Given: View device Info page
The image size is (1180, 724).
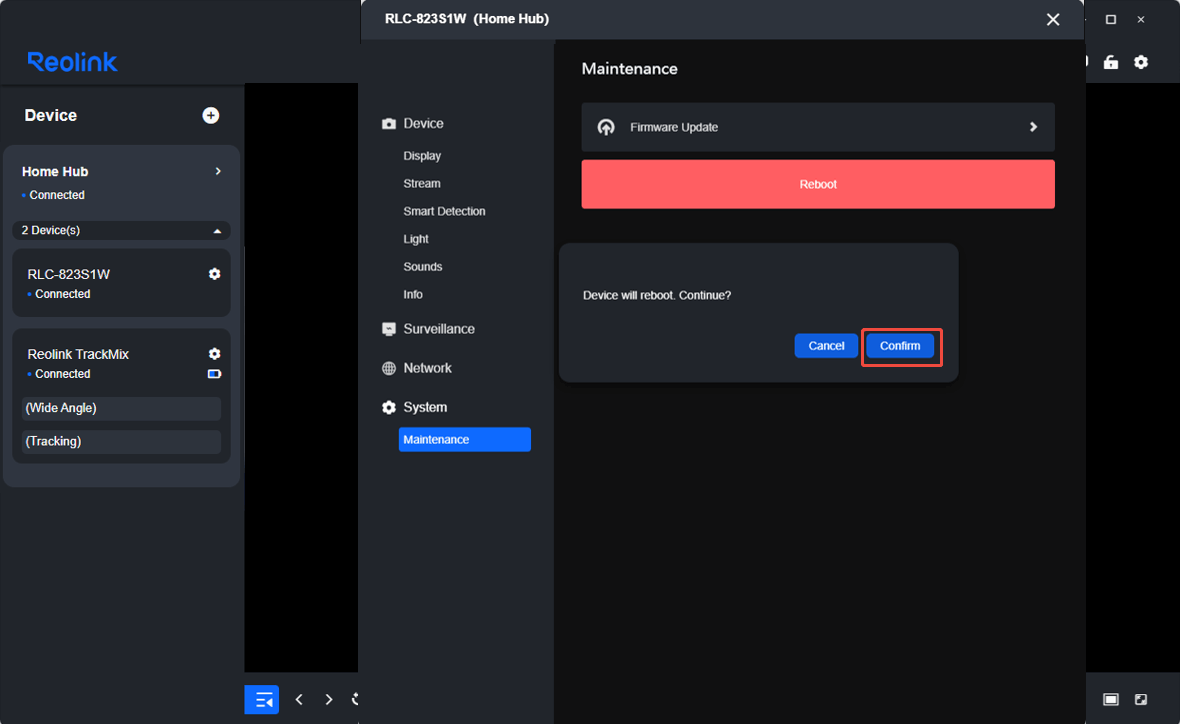Looking at the screenshot, I should (x=412, y=295).
